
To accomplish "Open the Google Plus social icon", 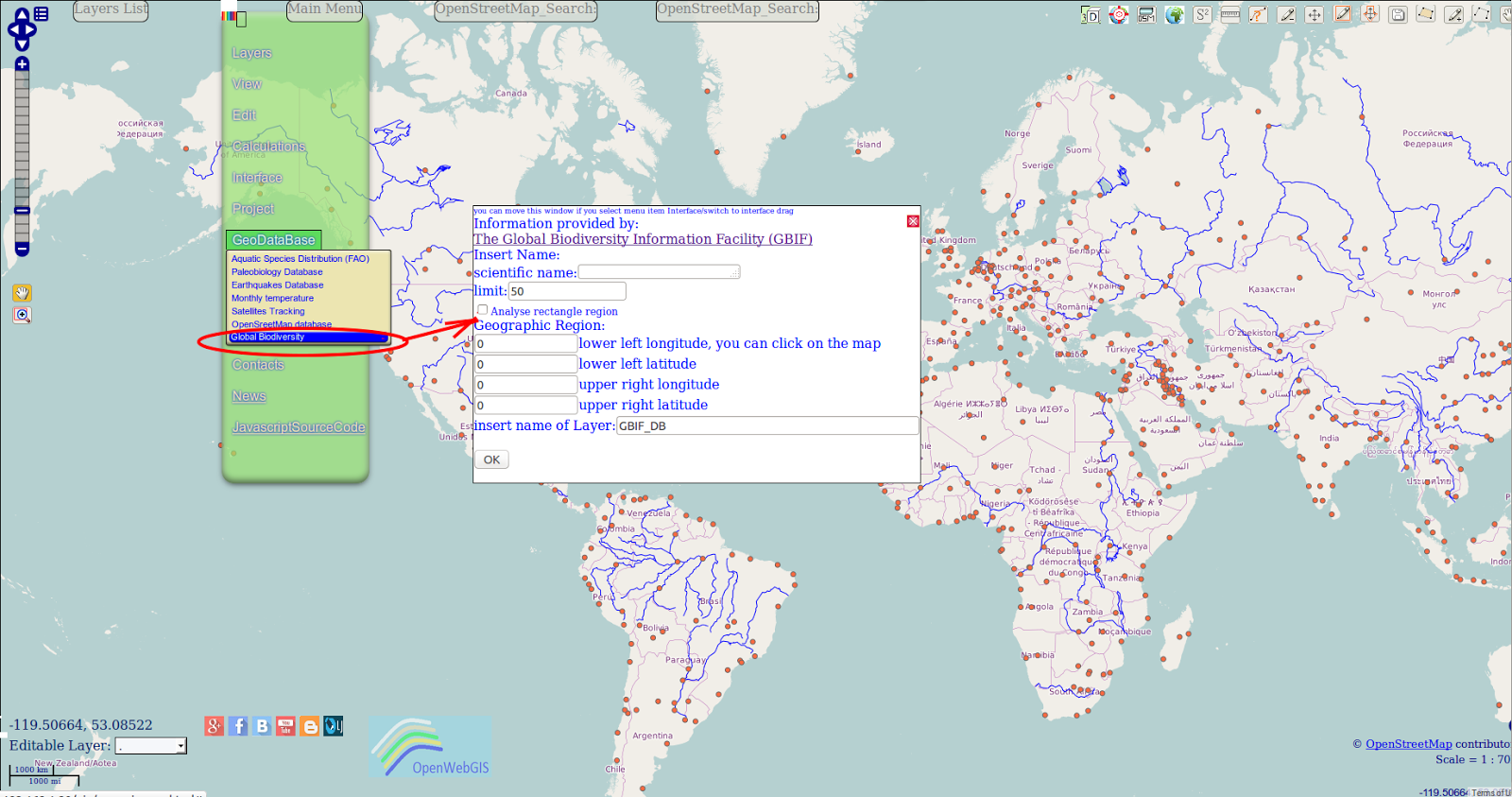I will [215, 726].
